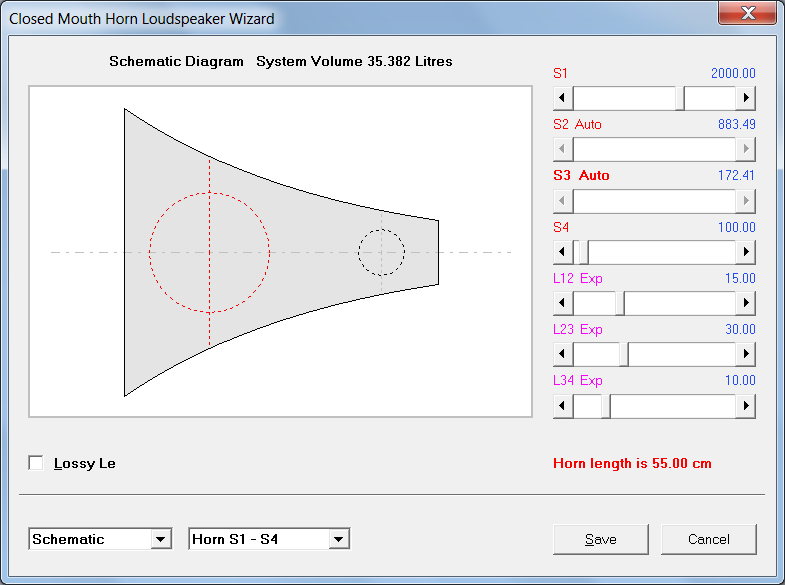Click the System Volume 35.382 Litres text

tap(354, 61)
